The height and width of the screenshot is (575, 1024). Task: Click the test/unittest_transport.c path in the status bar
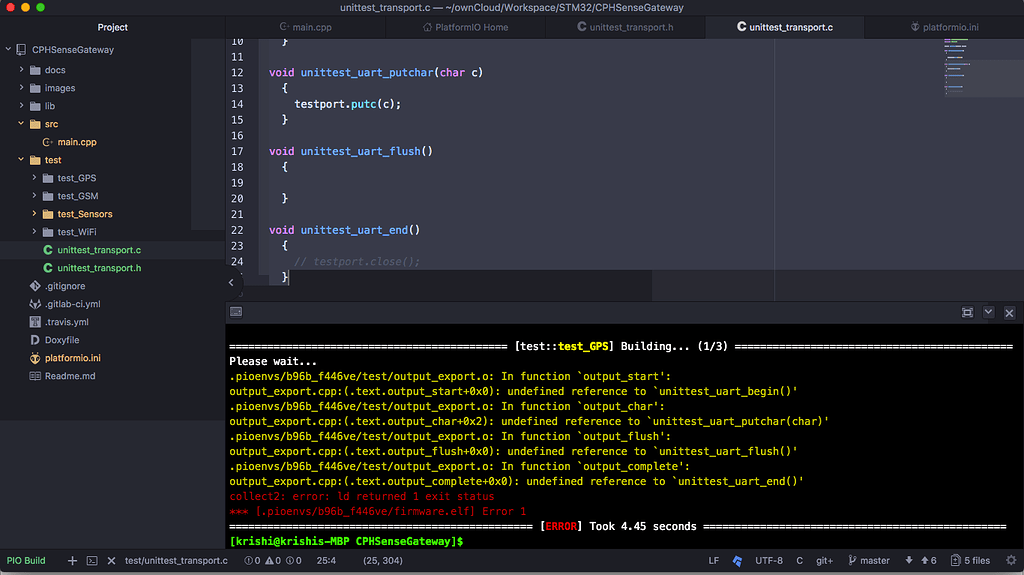tap(176, 561)
